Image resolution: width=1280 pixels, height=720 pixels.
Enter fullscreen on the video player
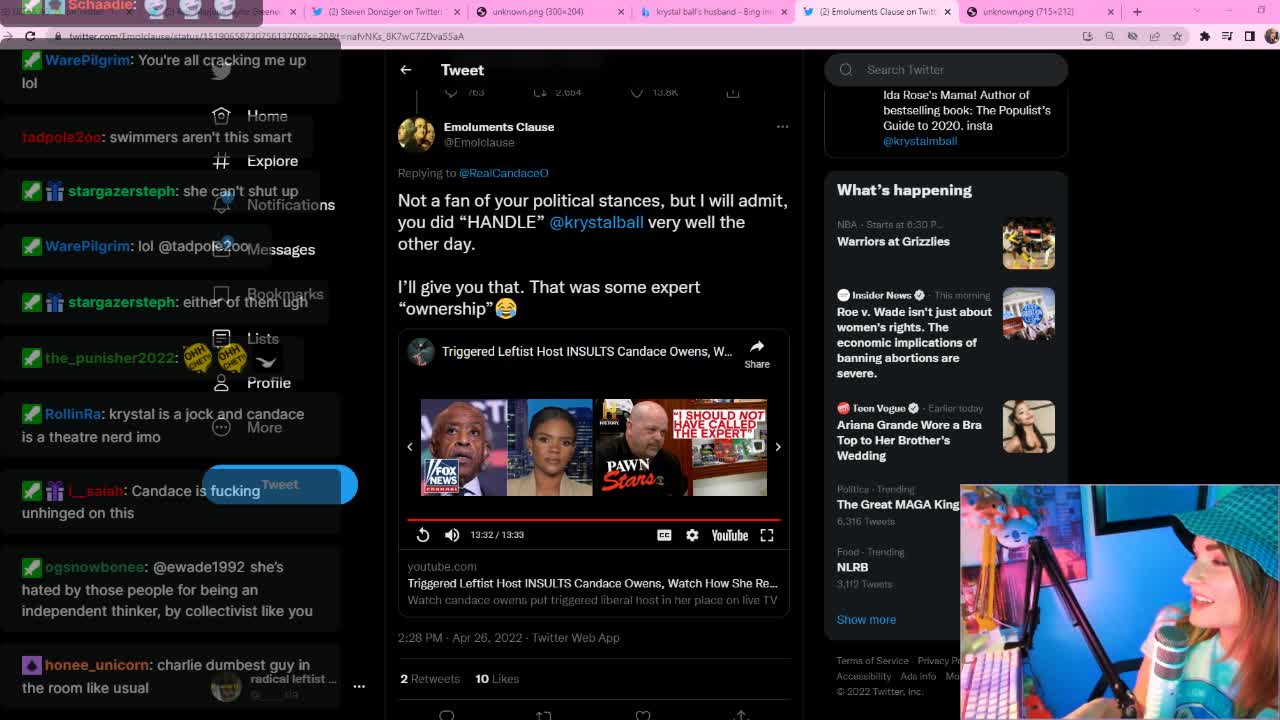point(767,535)
